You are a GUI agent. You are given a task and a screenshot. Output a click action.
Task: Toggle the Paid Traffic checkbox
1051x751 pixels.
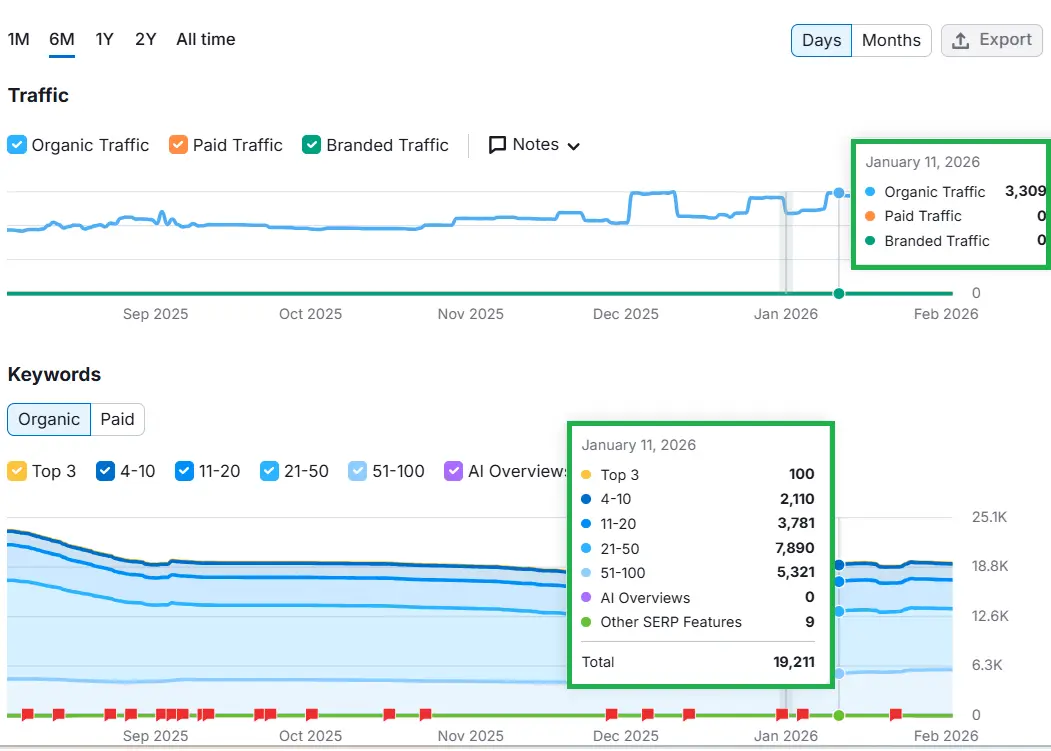178,145
